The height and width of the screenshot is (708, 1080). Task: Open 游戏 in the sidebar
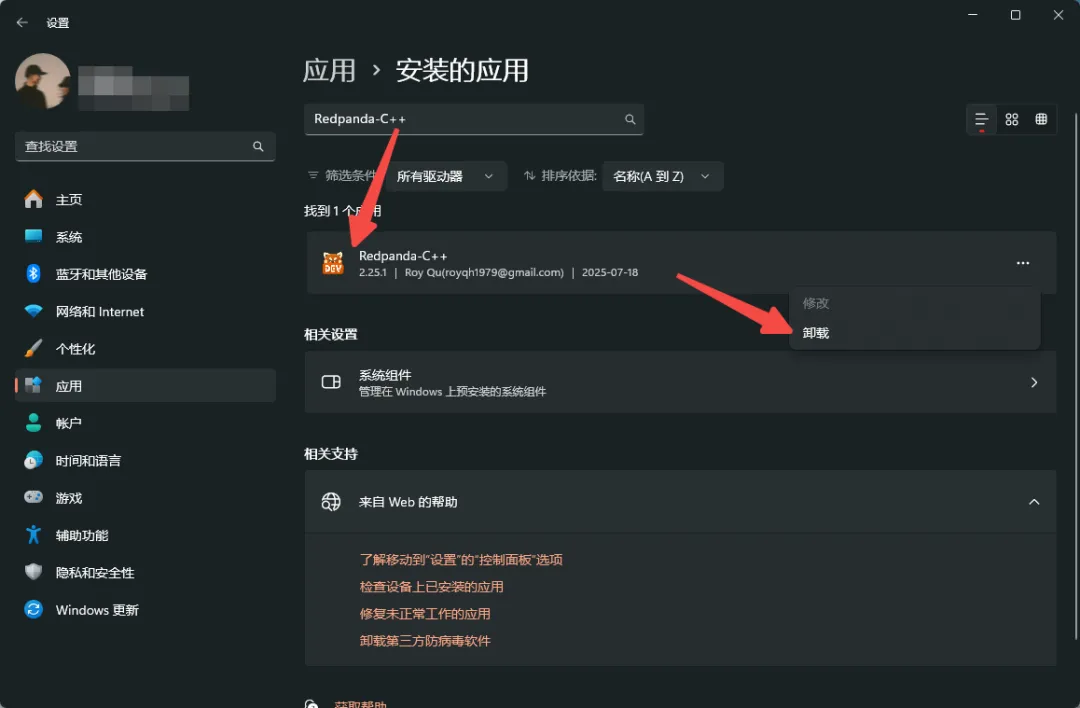145,497
